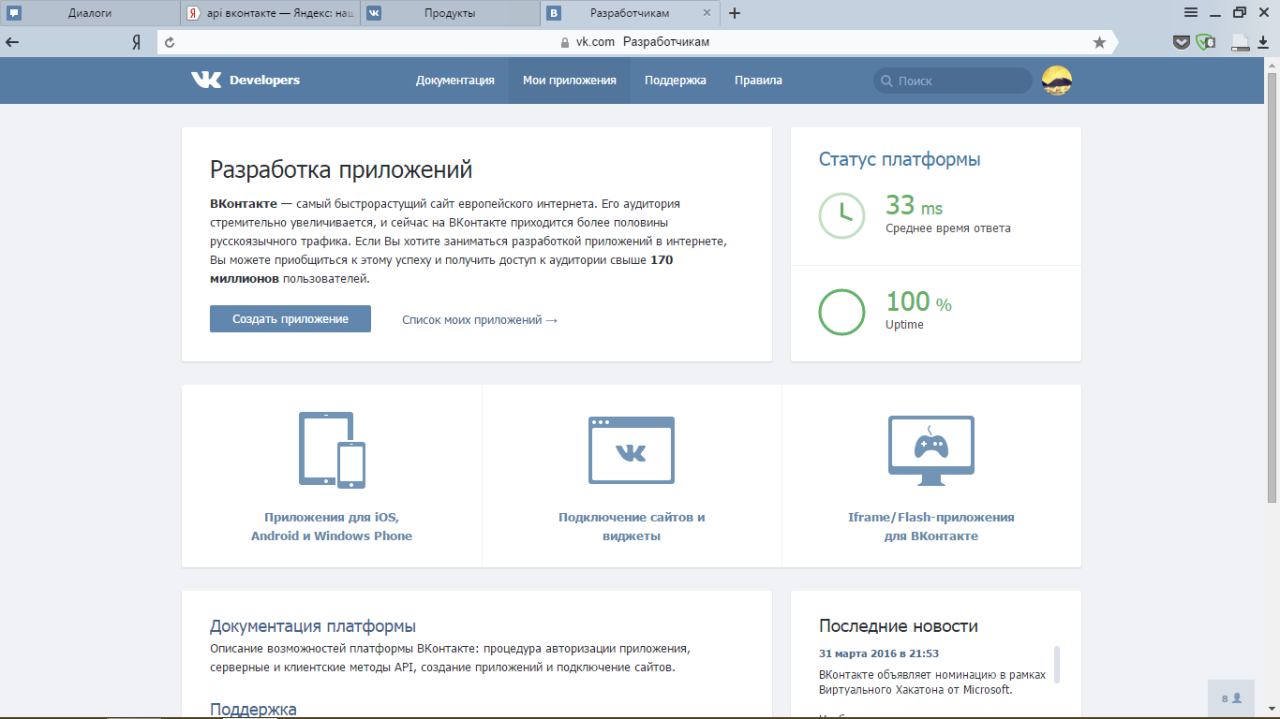1280x719 pixels.
Task: Click the magnifier icon in search field
Action: click(x=886, y=81)
